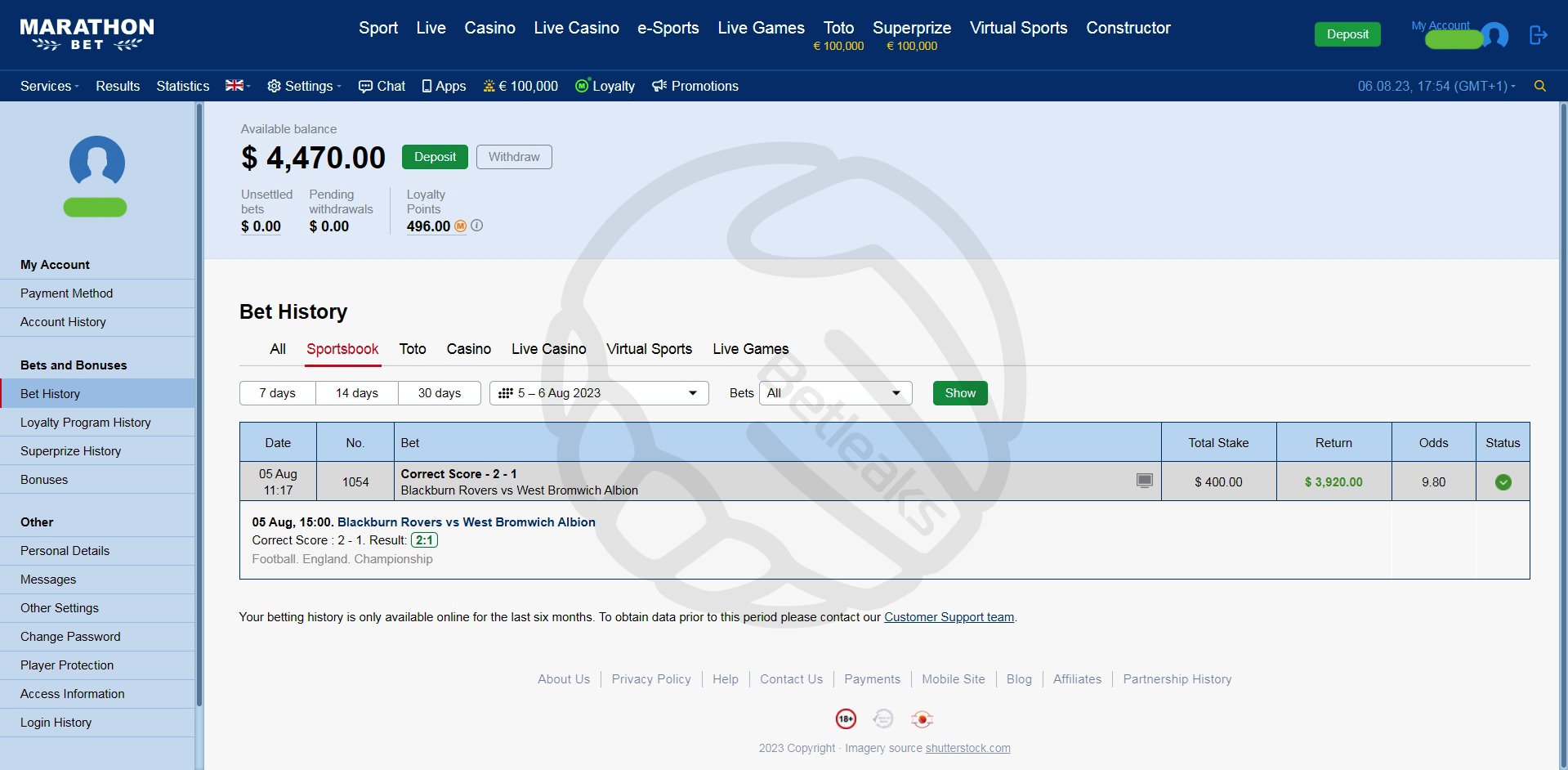Viewport: 1568px width, 770px height.
Task: Click the € 100,000 jackpot item
Action: tap(520, 86)
